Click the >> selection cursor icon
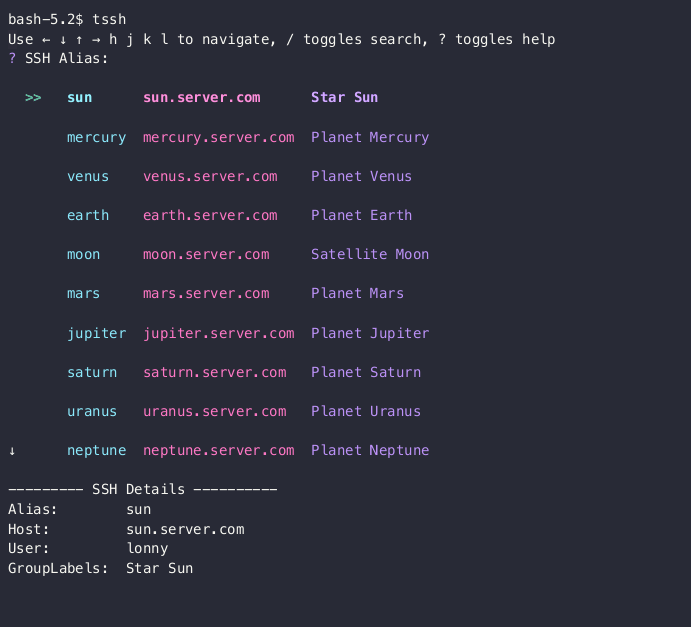Image resolution: width=691 pixels, height=627 pixels. [x=33, y=98]
